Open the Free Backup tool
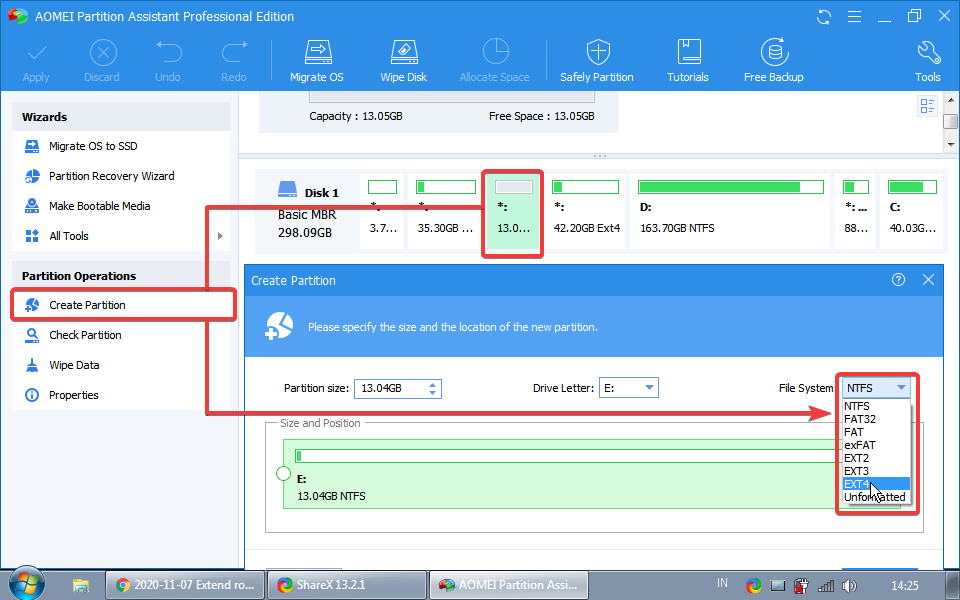960x600 pixels. [774, 61]
